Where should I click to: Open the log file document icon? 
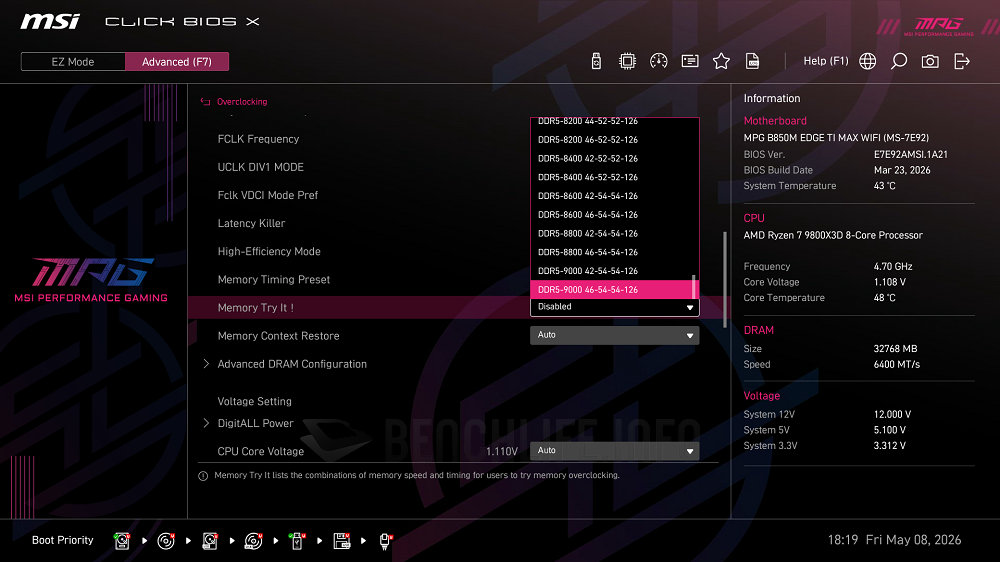[753, 61]
